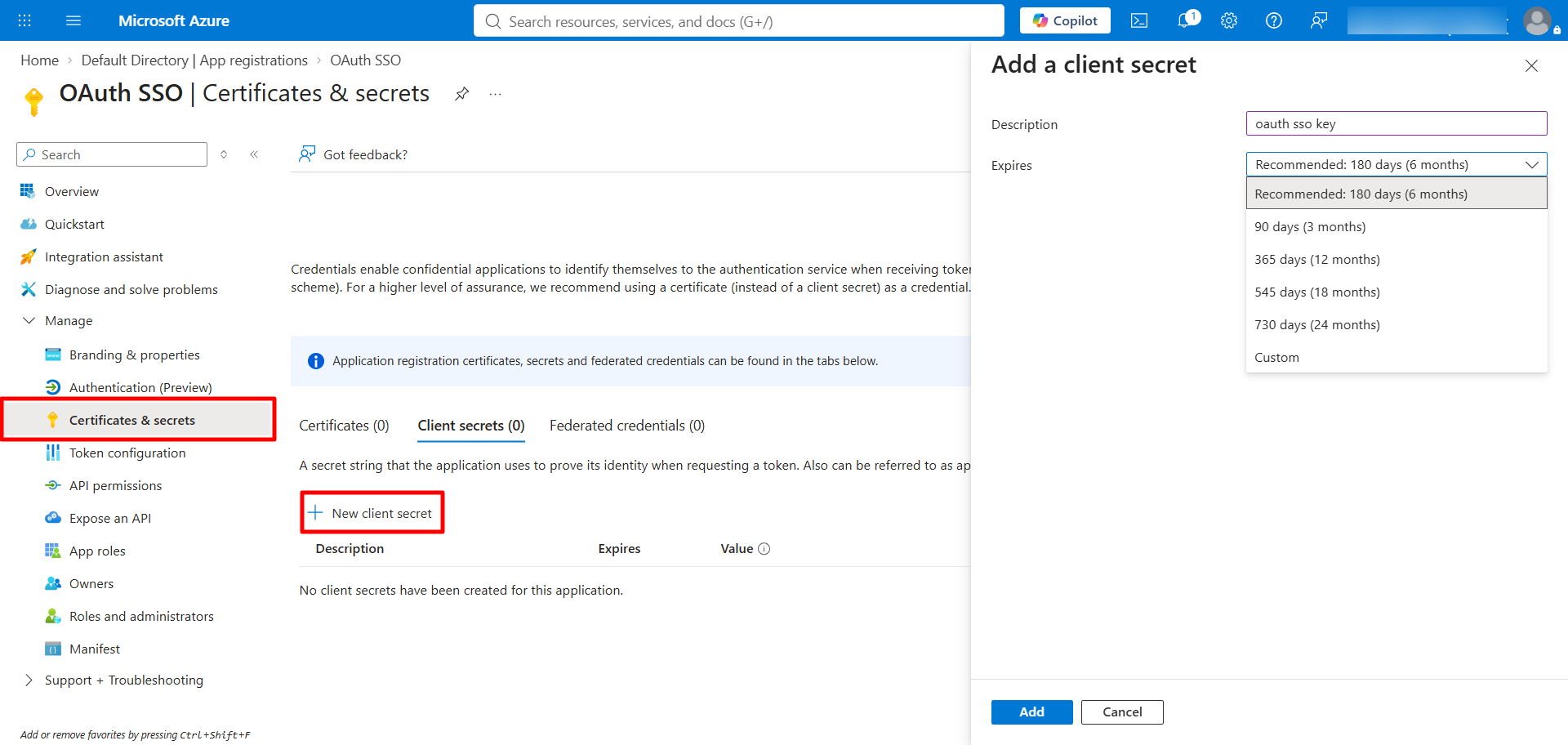Click Got feedback?

click(354, 154)
